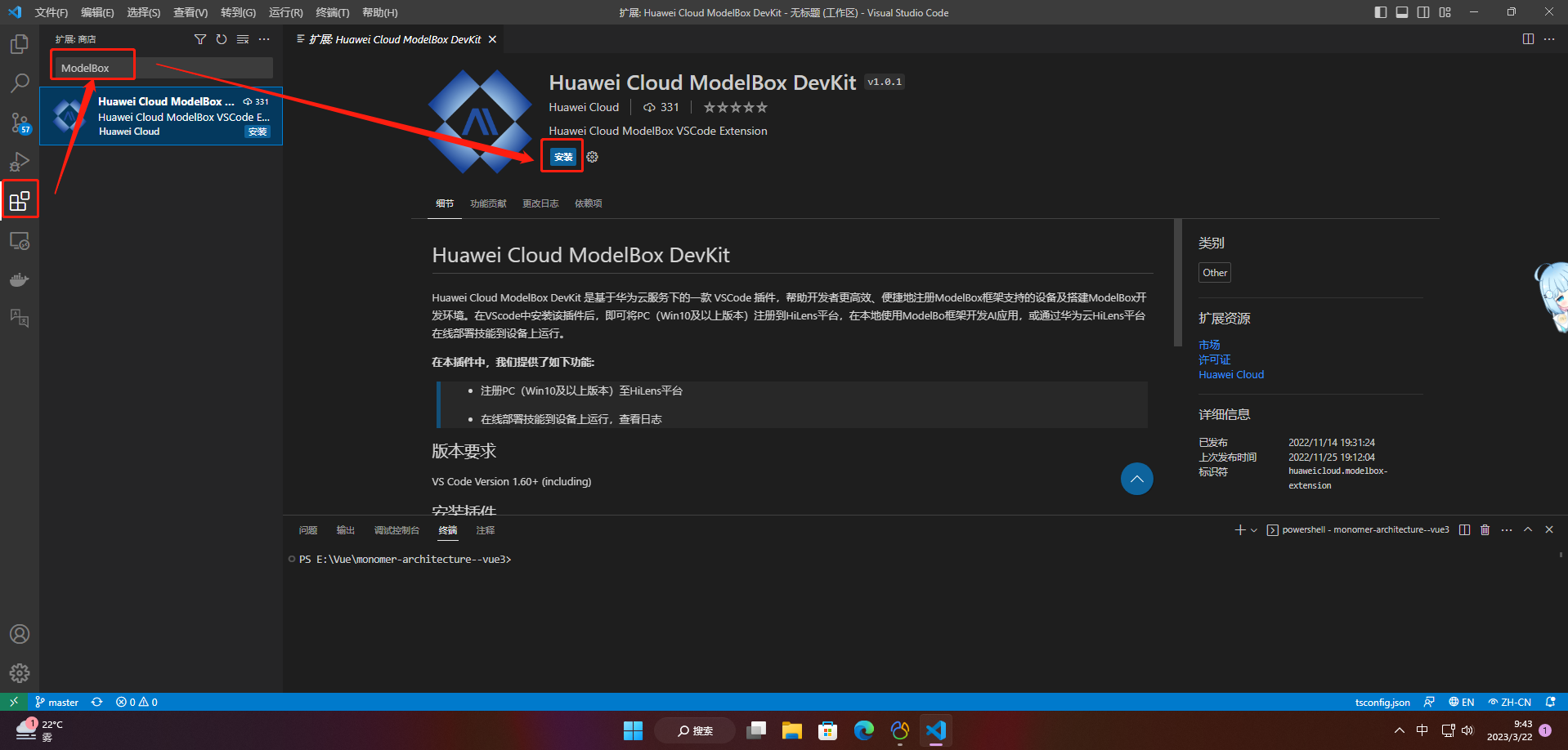The height and width of the screenshot is (750, 1568).
Task: Switch to 更改日志 tab
Action: 540,203
